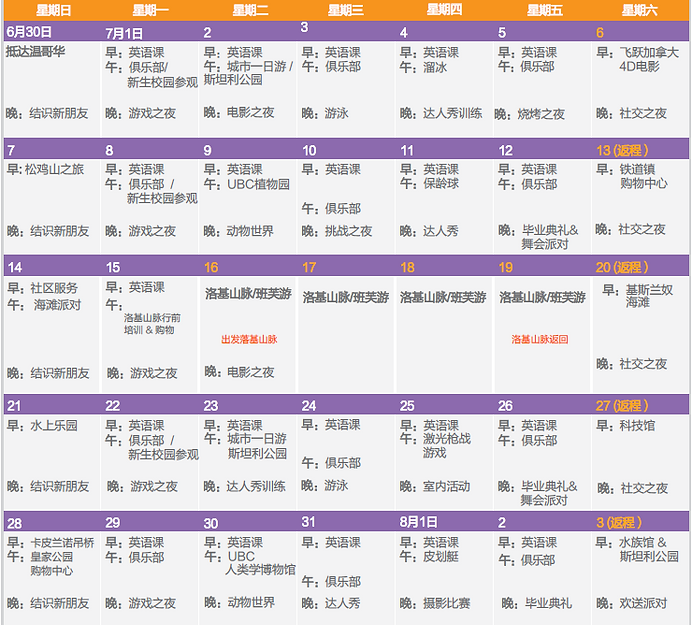This screenshot has height=625, width=692.
Task: Click 基斯兰奴 海滩 entry
Action: coord(649,296)
